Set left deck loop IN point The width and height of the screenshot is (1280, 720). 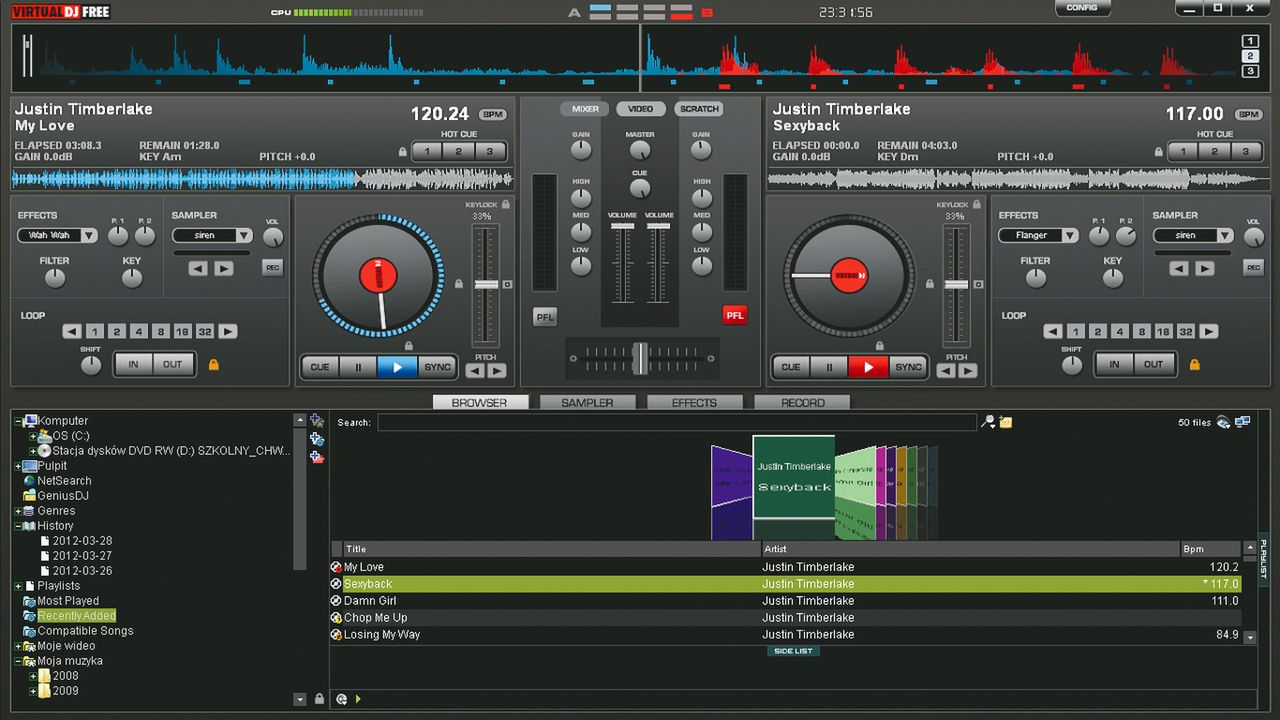(x=133, y=365)
